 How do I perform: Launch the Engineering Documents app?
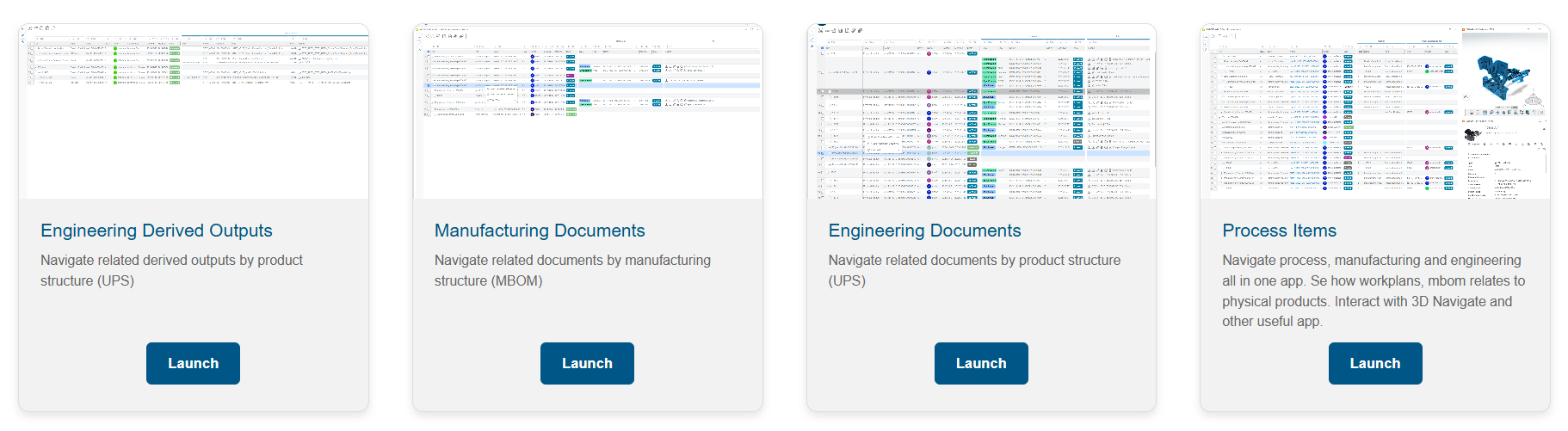[x=981, y=363]
